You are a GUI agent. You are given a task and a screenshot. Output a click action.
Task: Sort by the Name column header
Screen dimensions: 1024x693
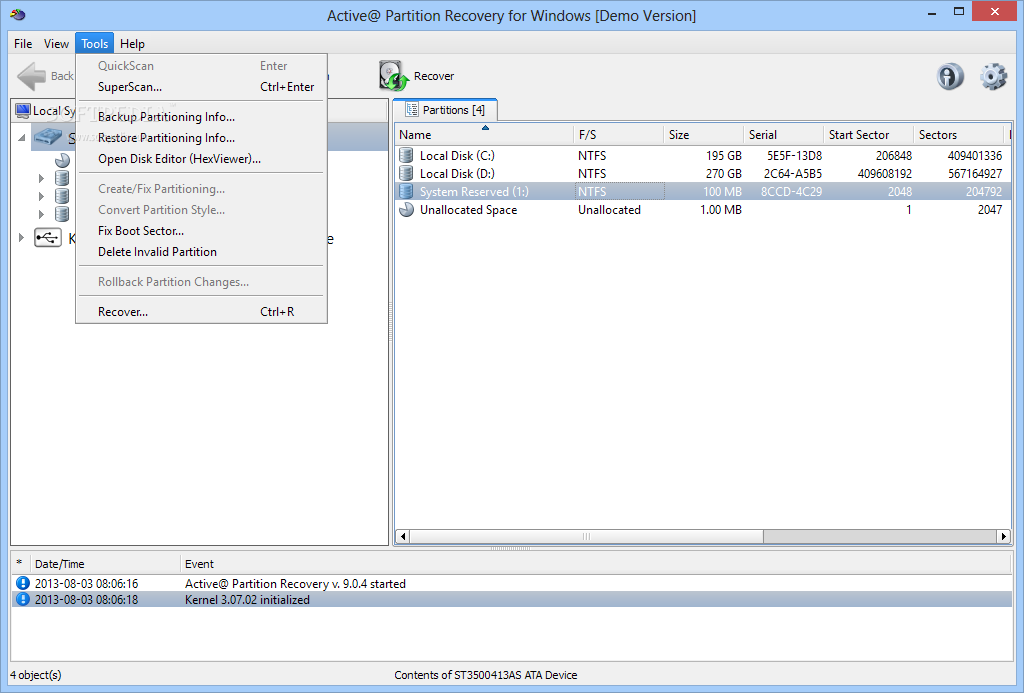click(484, 135)
